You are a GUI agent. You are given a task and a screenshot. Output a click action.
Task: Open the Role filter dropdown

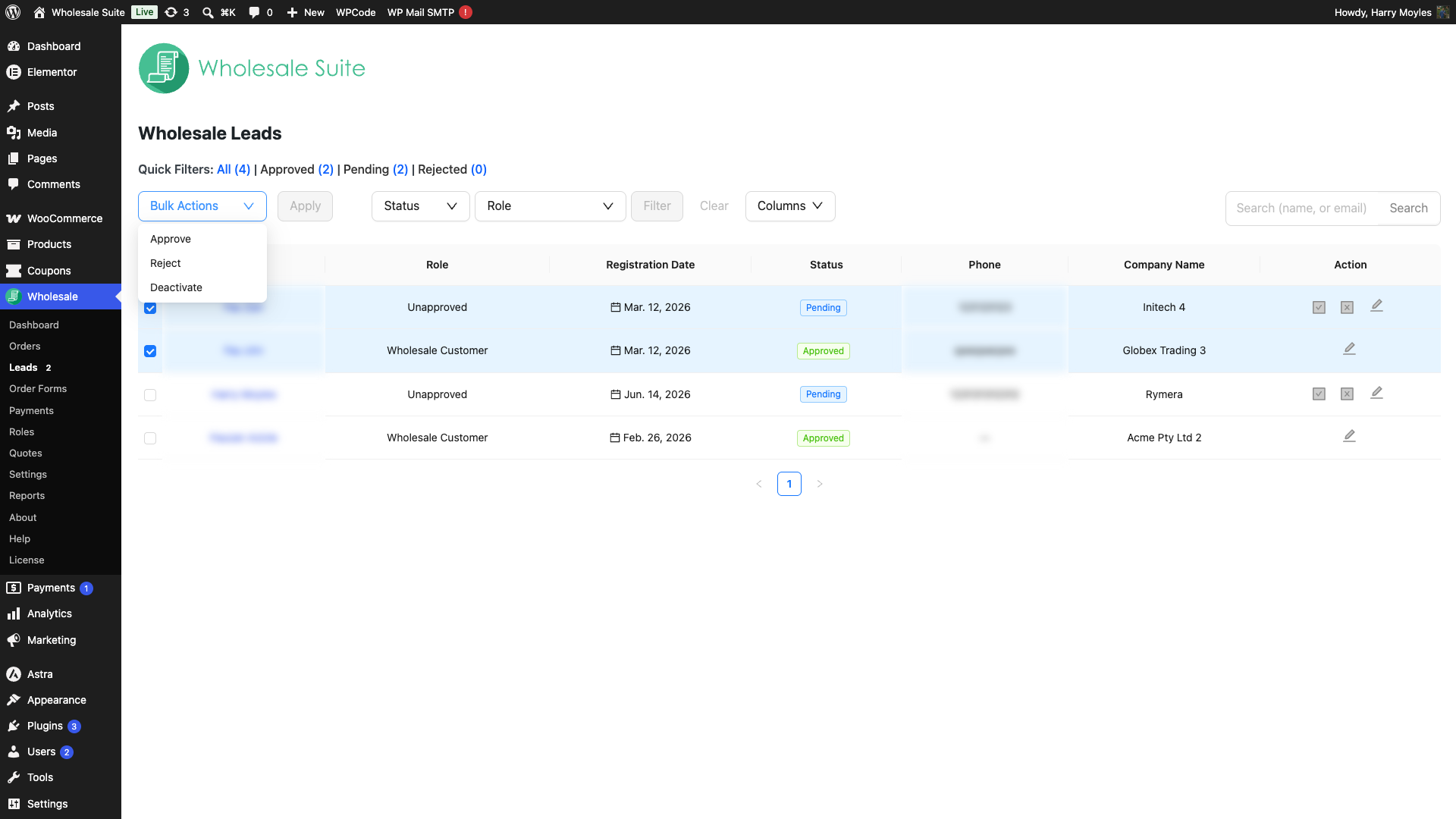click(551, 206)
